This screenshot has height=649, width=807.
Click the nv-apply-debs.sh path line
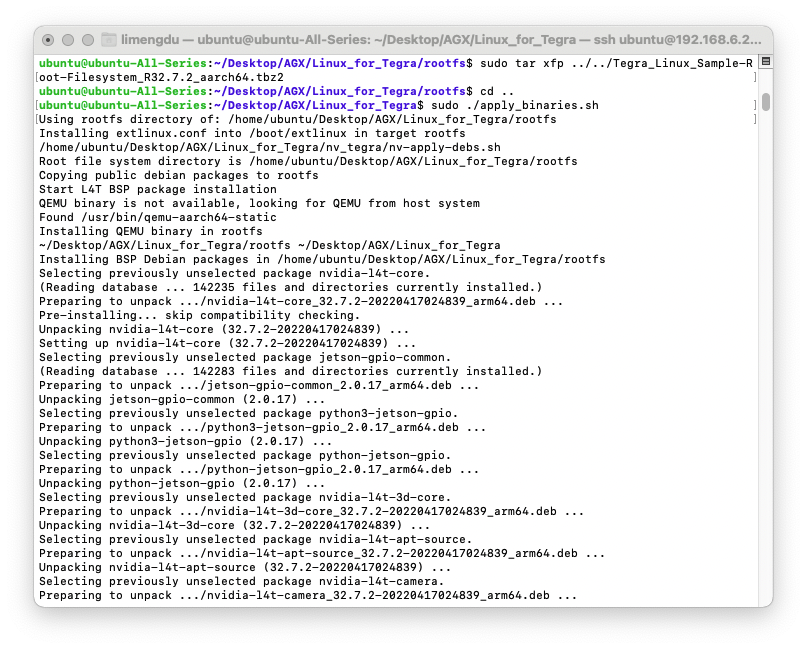[x=270, y=147]
